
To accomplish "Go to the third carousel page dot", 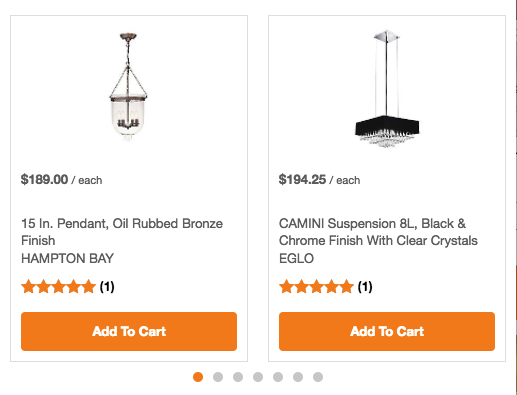I will point(238,377).
